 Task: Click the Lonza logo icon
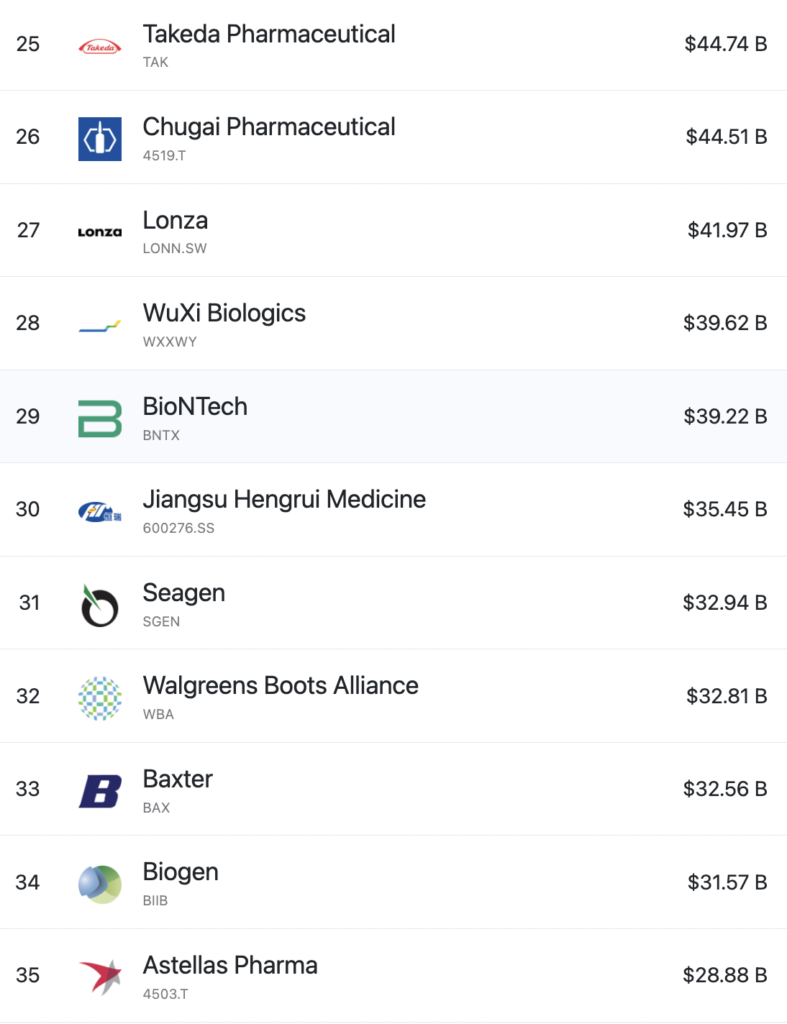pyautogui.click(x=100, y=232)
